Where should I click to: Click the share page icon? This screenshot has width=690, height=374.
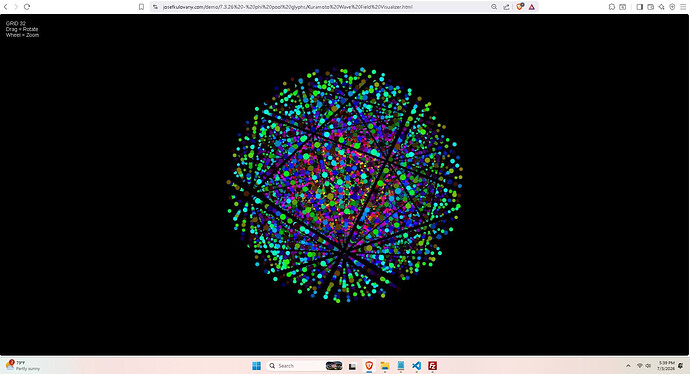pos(506,7)
